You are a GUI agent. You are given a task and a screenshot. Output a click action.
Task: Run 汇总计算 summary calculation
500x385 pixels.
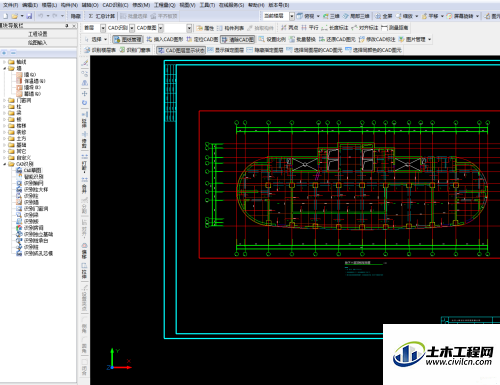(101, 16)
